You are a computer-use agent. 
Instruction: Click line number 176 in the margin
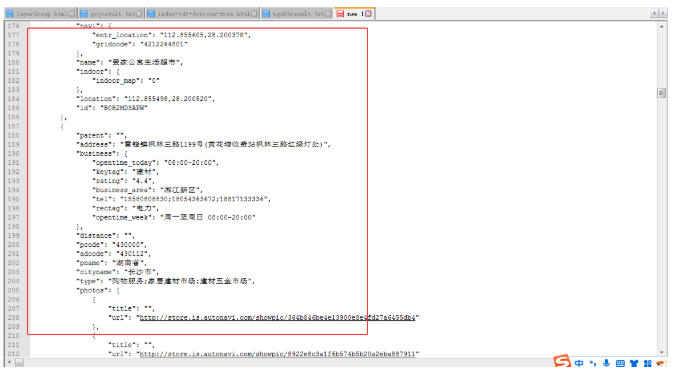pyautogui.click(x=13, y=26)
